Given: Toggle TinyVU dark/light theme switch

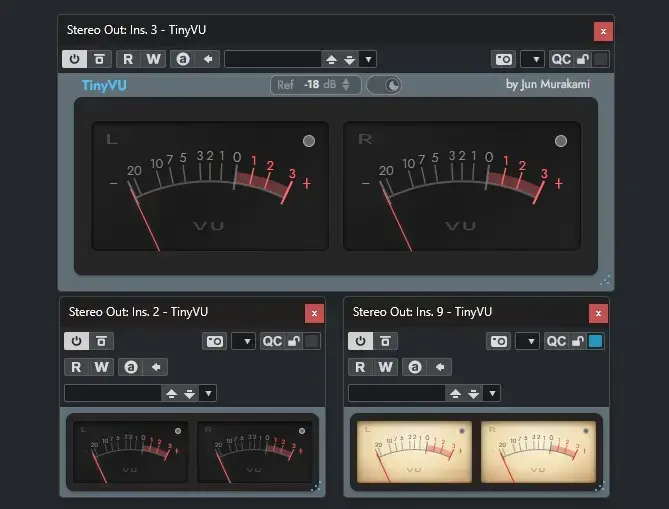Looking at the screenshot, I should pyautogui.click(x=384, y=85).
